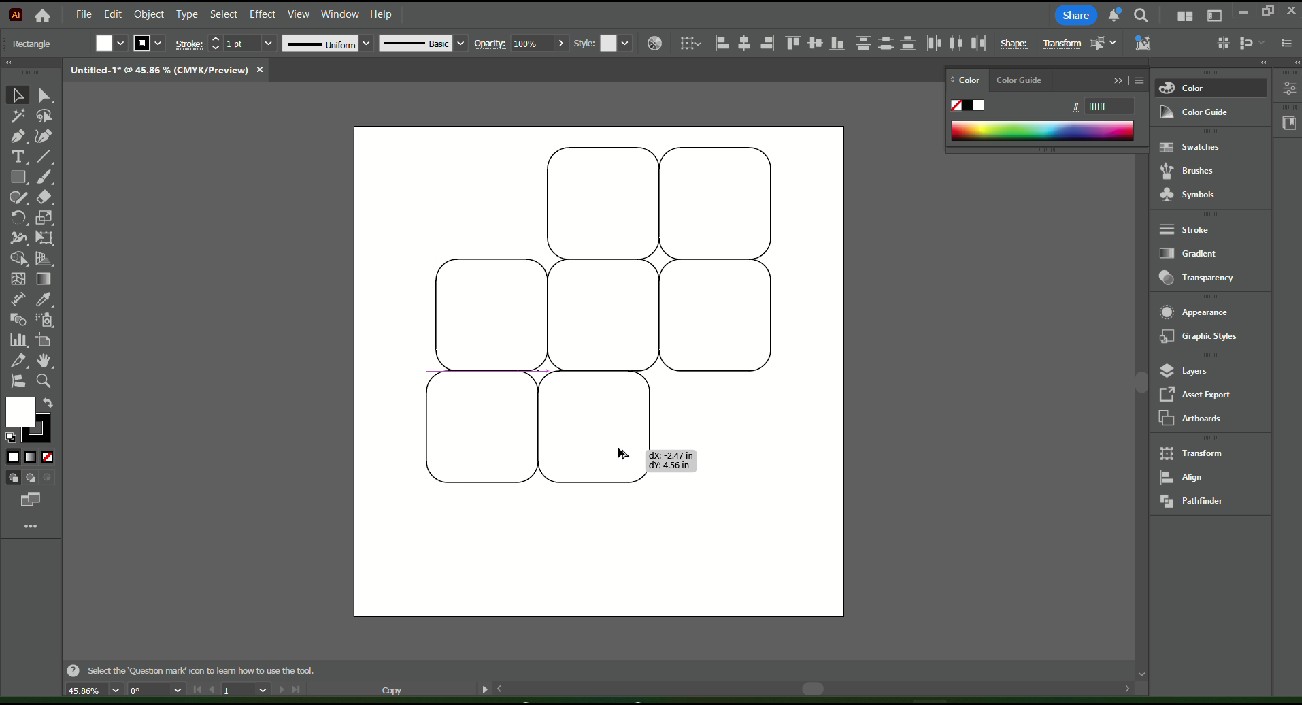This screenshot has width=1302, height=705.
Task: Select the Paintbrush tool
Action: coord(44,177)
